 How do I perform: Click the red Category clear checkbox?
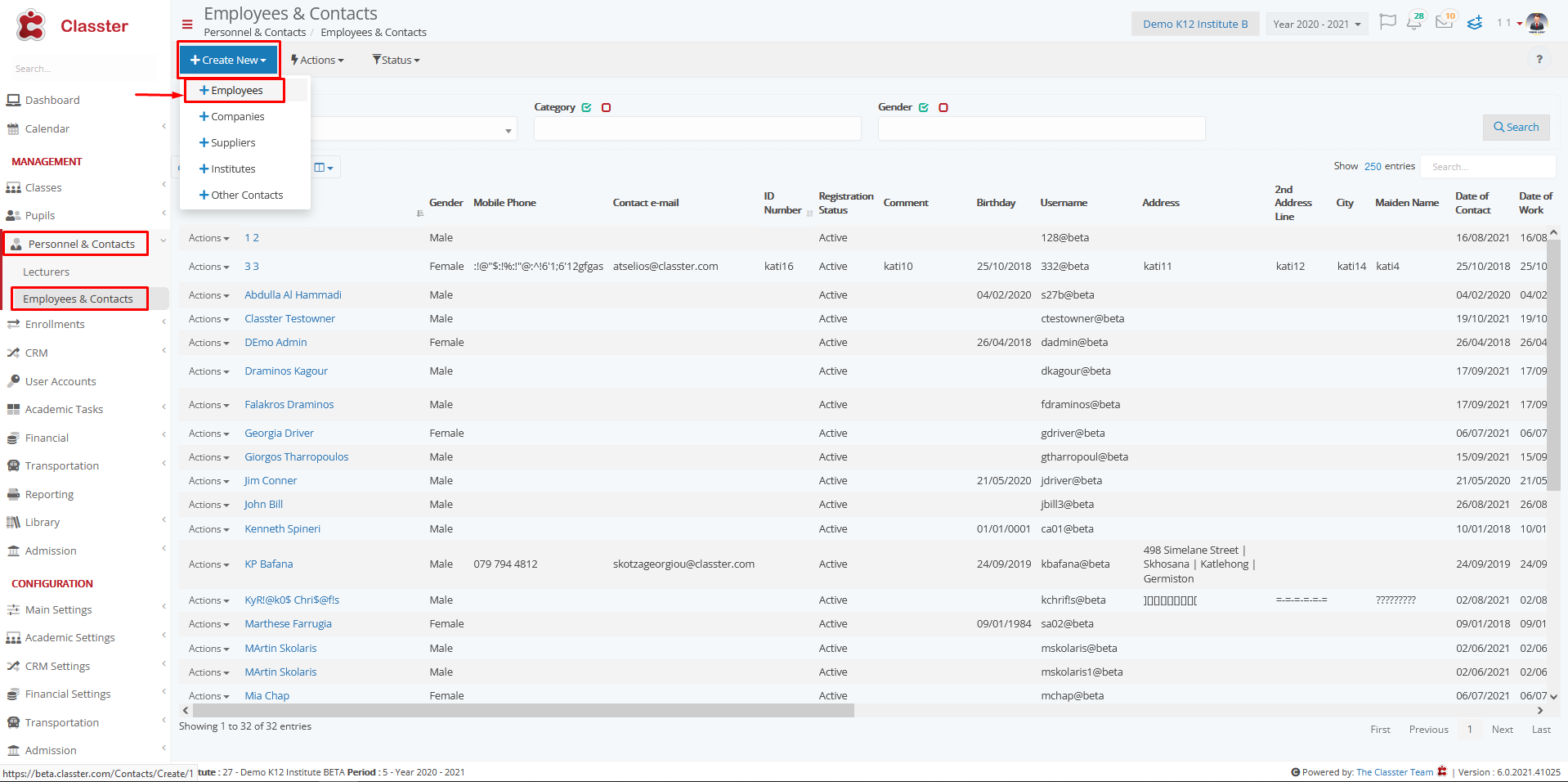606,107
